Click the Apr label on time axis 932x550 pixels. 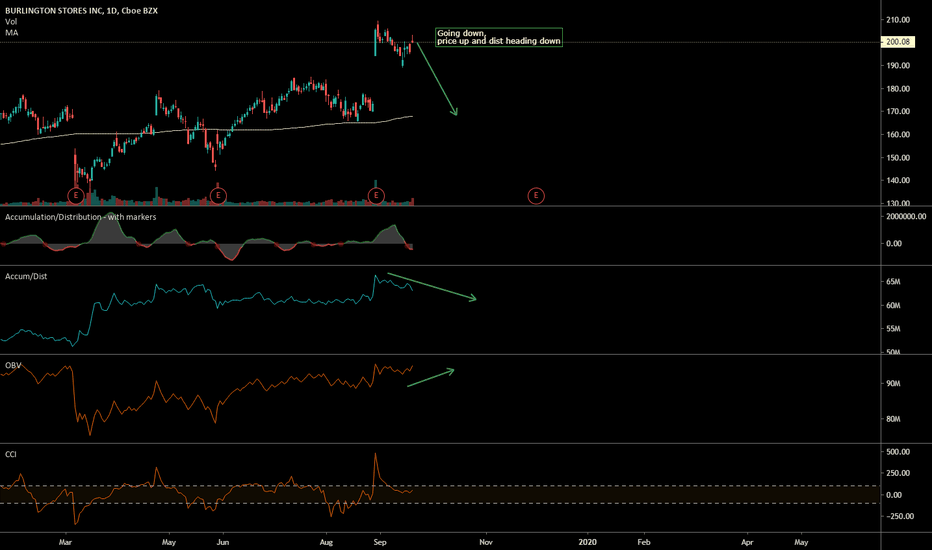click(x=747, y=542)
